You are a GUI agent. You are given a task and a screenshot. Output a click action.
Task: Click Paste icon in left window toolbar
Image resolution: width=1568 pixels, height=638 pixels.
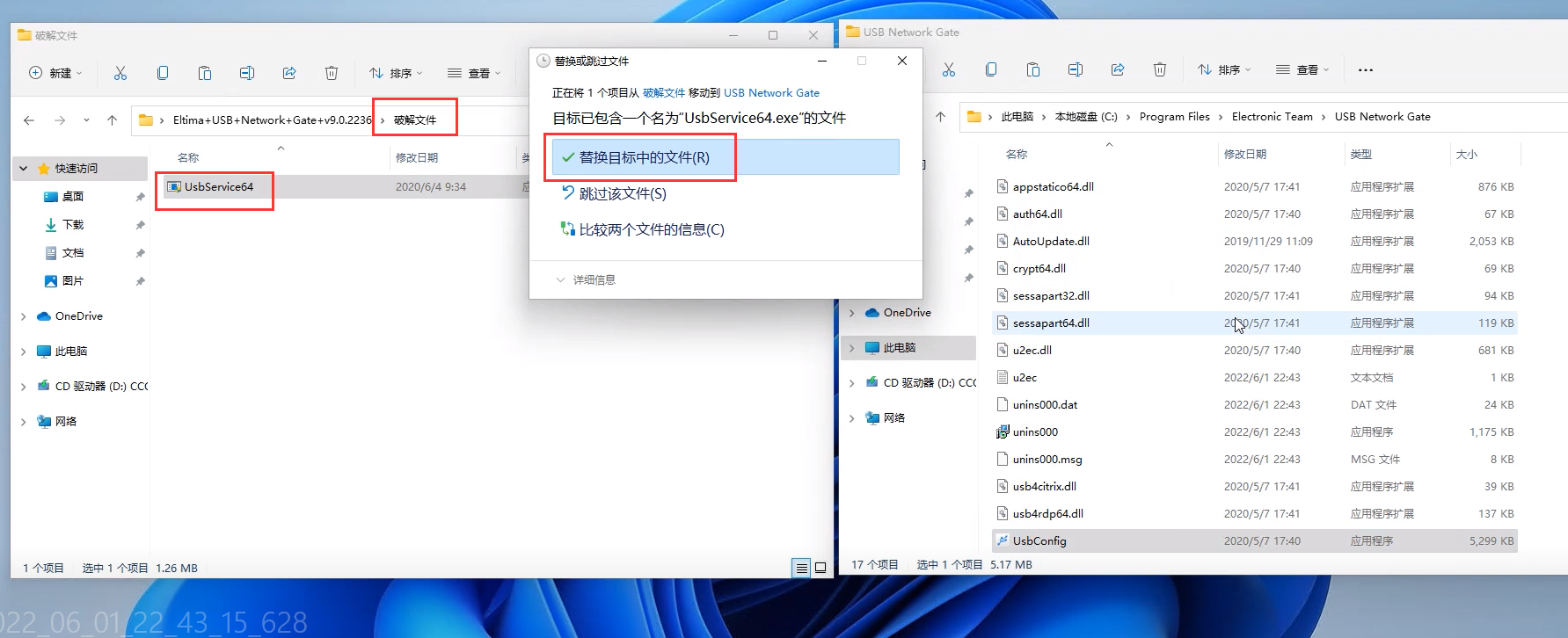tap(205, 73)
